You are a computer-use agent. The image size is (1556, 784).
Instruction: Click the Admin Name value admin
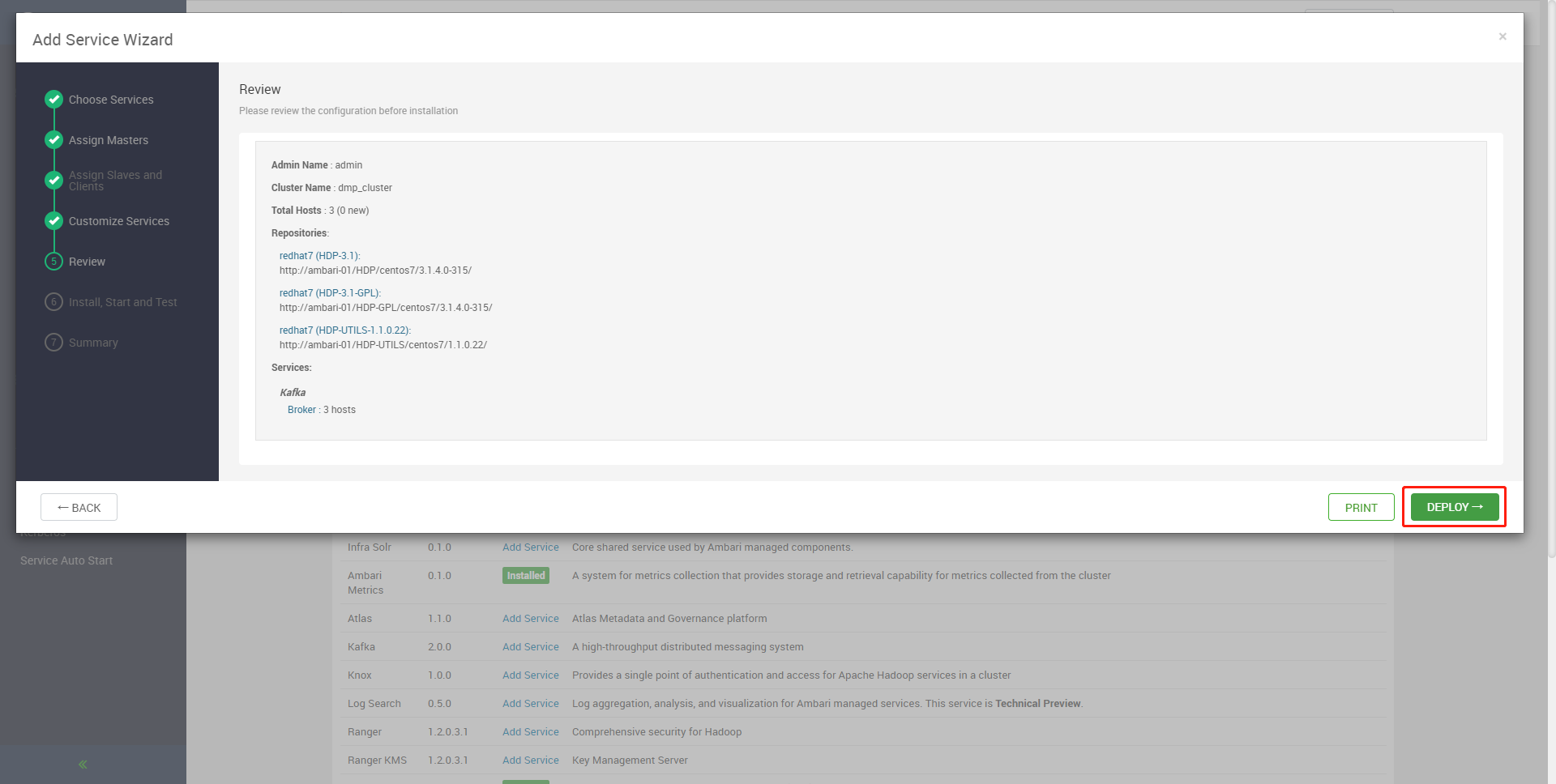pyautogui.click(x=348, y=165)
